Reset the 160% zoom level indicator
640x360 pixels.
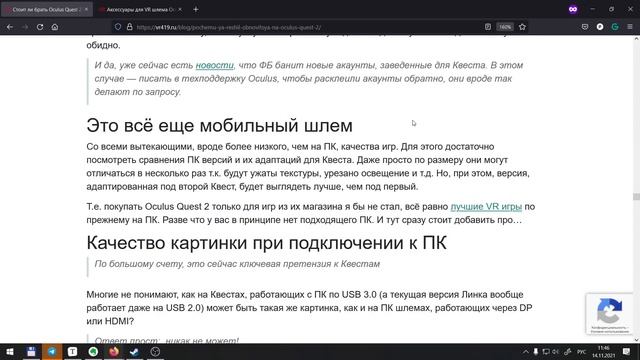tap(505, 27)
